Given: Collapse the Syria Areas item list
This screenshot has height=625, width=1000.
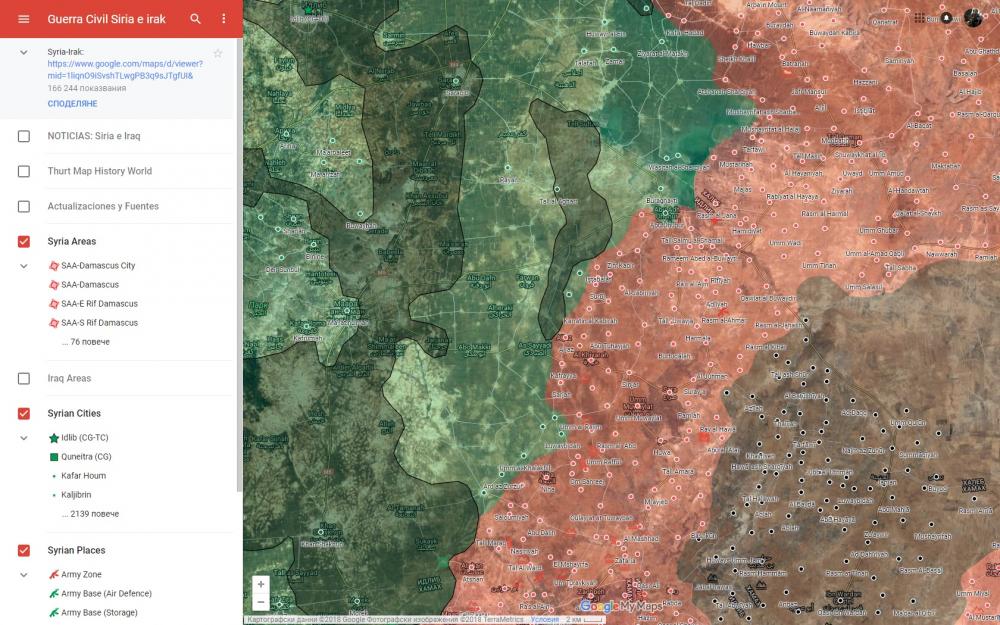Looking at the screenshot, I should coord(24,266).
